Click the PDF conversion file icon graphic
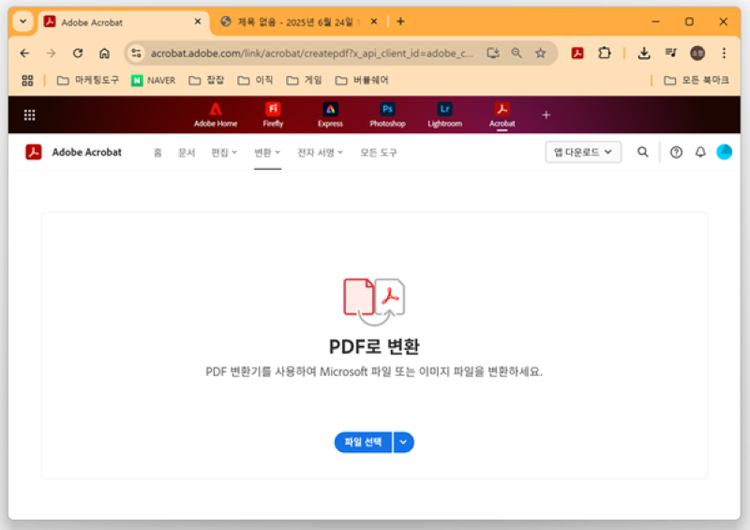Image resolution: width=750 pixels, height=530 pixels. (374, 302)
